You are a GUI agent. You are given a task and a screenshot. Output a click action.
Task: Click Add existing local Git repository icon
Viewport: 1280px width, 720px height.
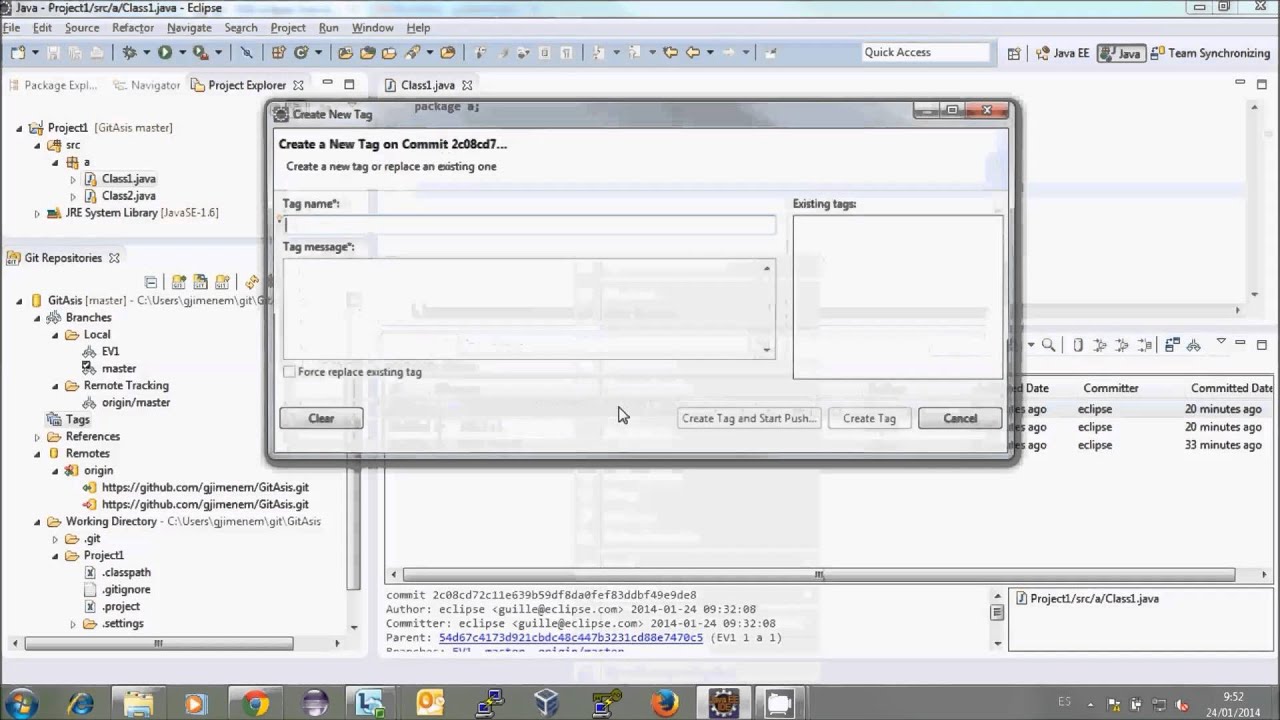[179, 283]
